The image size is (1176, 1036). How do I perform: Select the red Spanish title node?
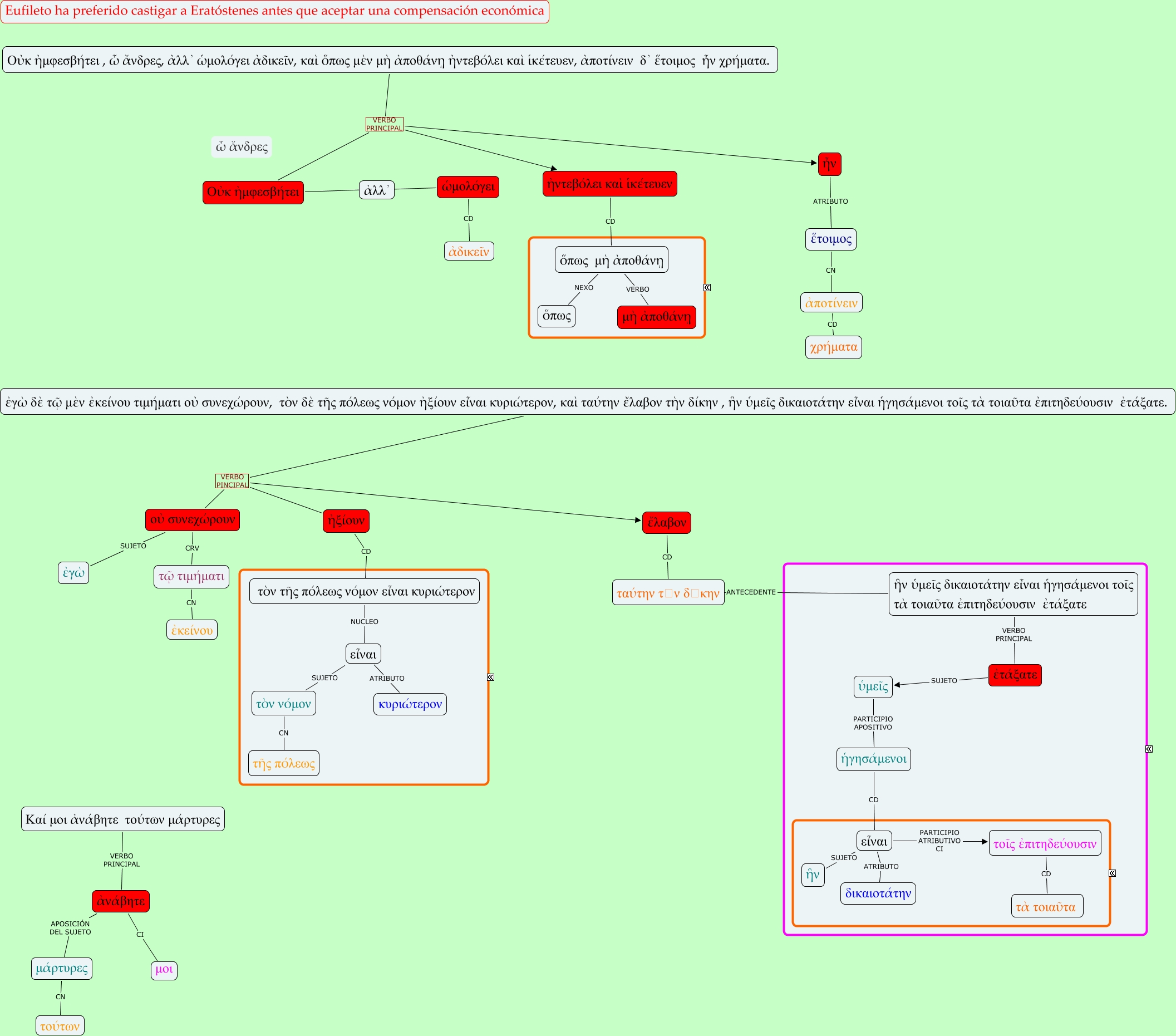click(x=274, y=12)
